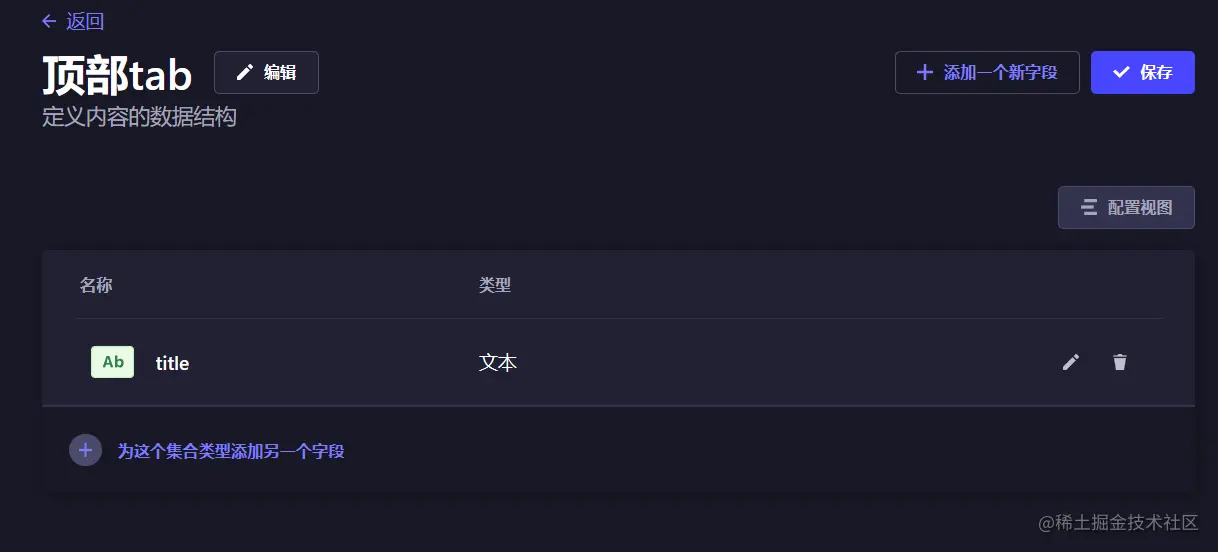Click the 返回 link text
The image size is (1218, 552).
point(85,21)
